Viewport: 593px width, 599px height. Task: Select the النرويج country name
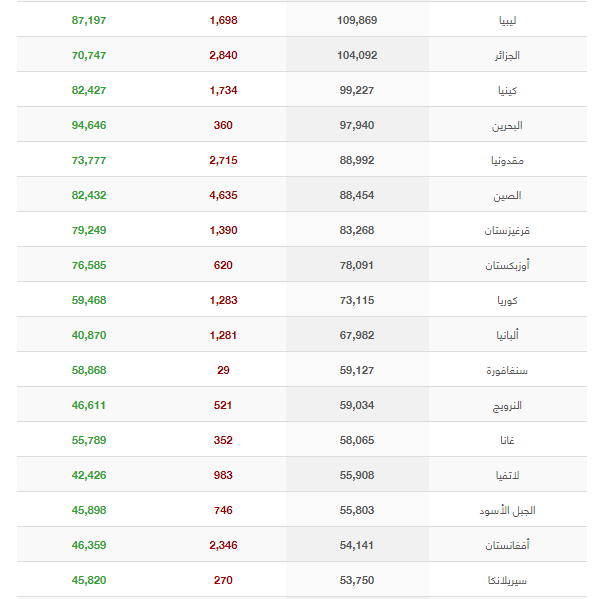pyautogui.click(x=507, y=405)
